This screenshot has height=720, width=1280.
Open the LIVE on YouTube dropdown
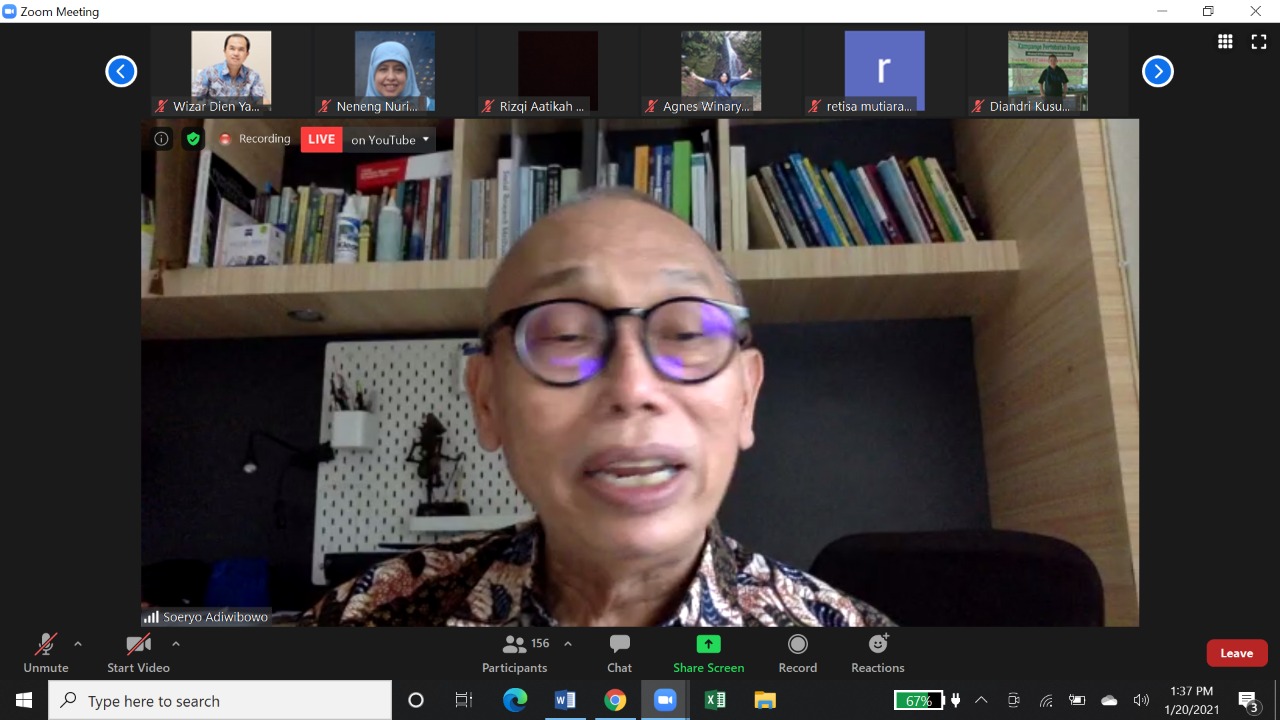click(x=426, y=139)
